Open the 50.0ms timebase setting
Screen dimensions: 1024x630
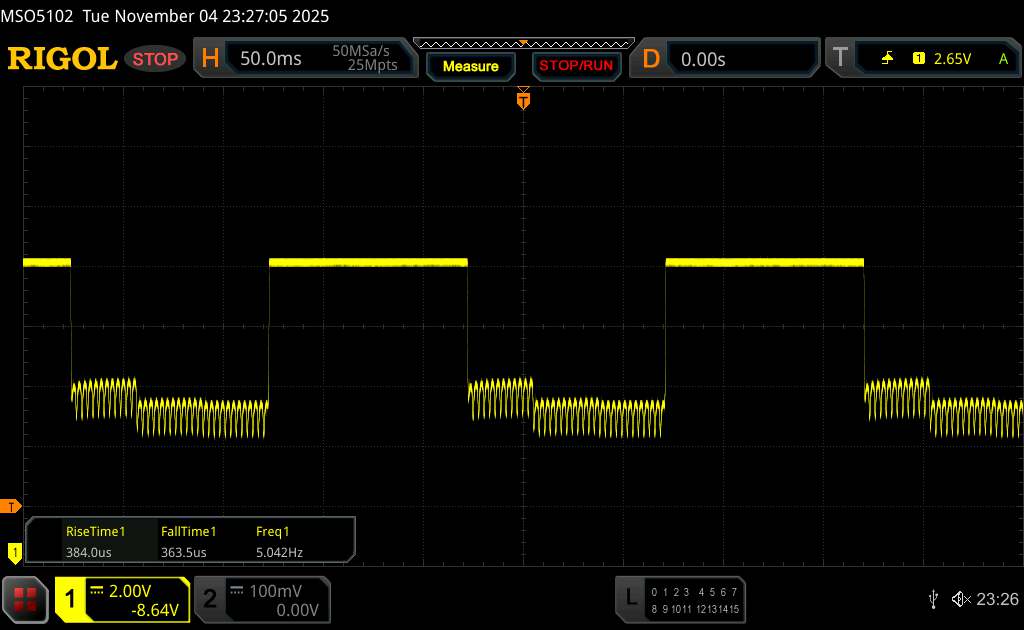[271, 59]
